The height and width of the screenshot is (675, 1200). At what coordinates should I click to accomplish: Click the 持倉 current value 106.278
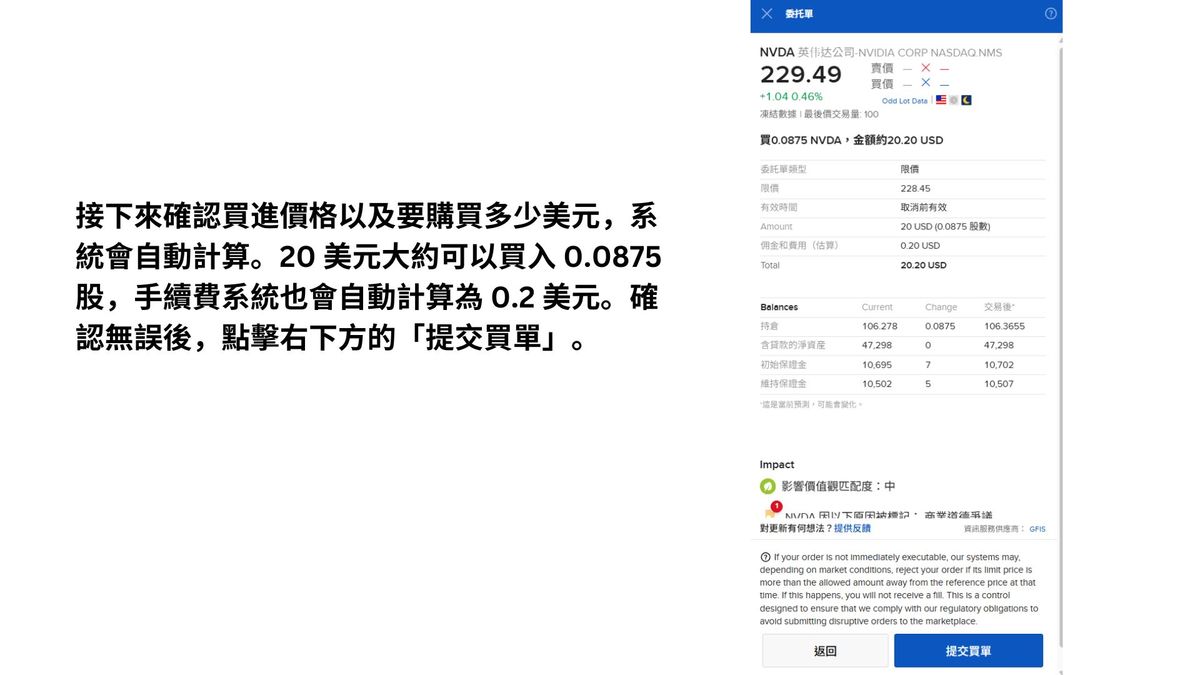tap(880, 326)
